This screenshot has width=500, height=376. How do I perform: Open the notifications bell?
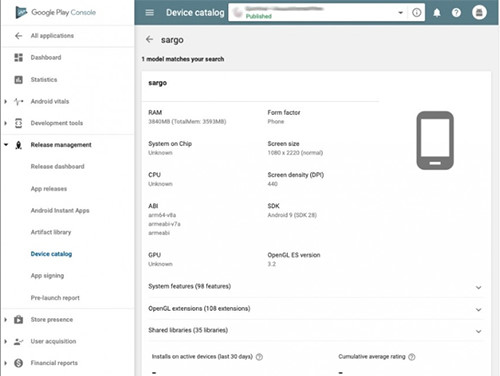click(x=437, y=13)
